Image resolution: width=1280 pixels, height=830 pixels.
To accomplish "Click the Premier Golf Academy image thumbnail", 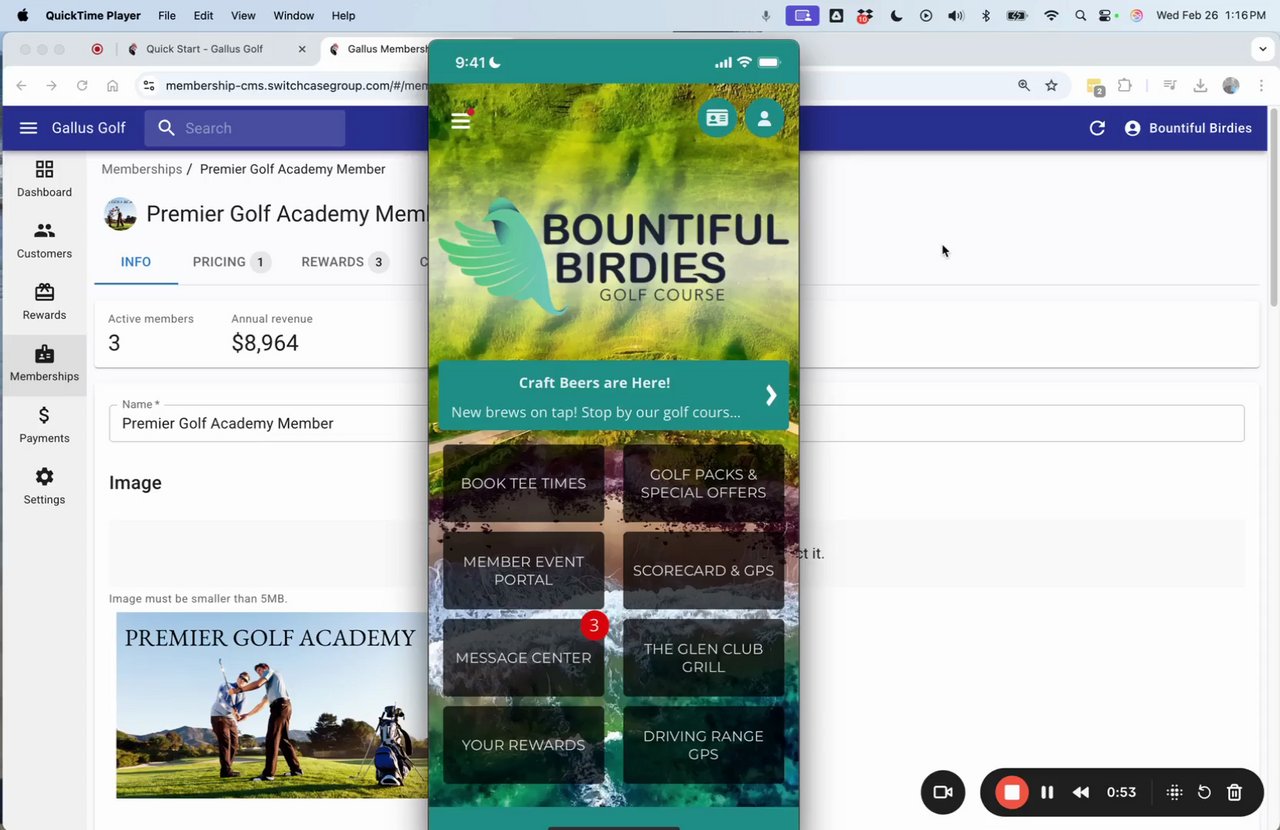I will (272, 705).
